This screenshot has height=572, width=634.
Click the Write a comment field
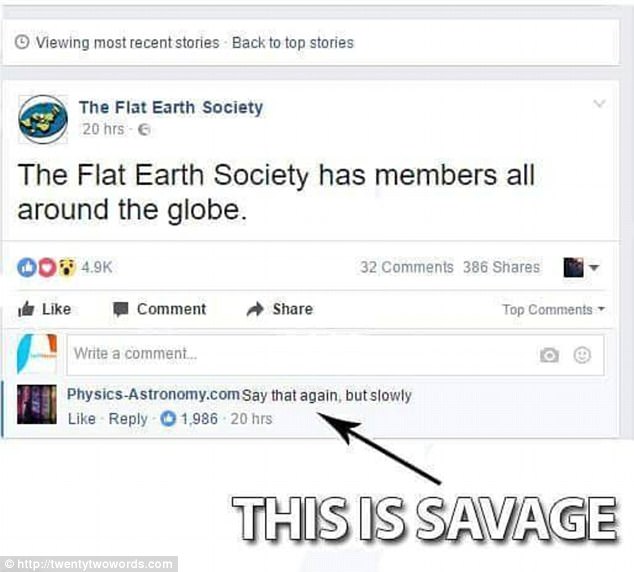tap(335, 355)
